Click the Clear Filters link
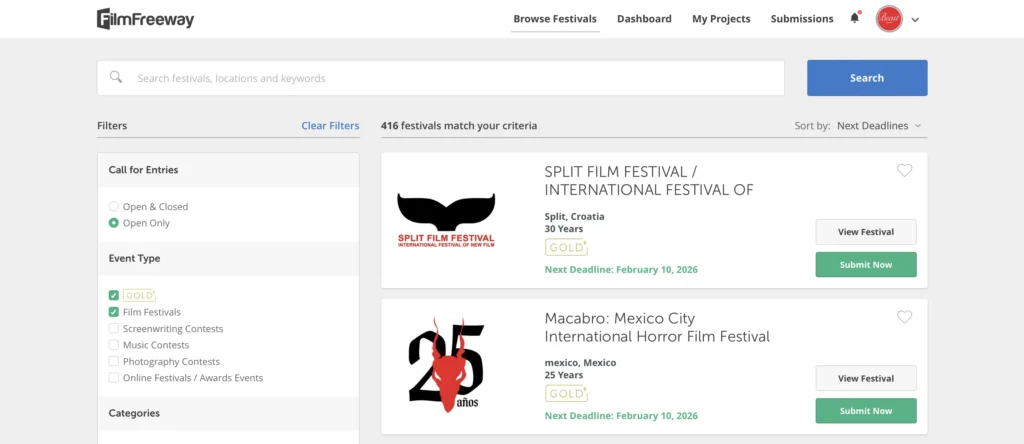This screenshot has width=1024, height=444. coord(330,126)
